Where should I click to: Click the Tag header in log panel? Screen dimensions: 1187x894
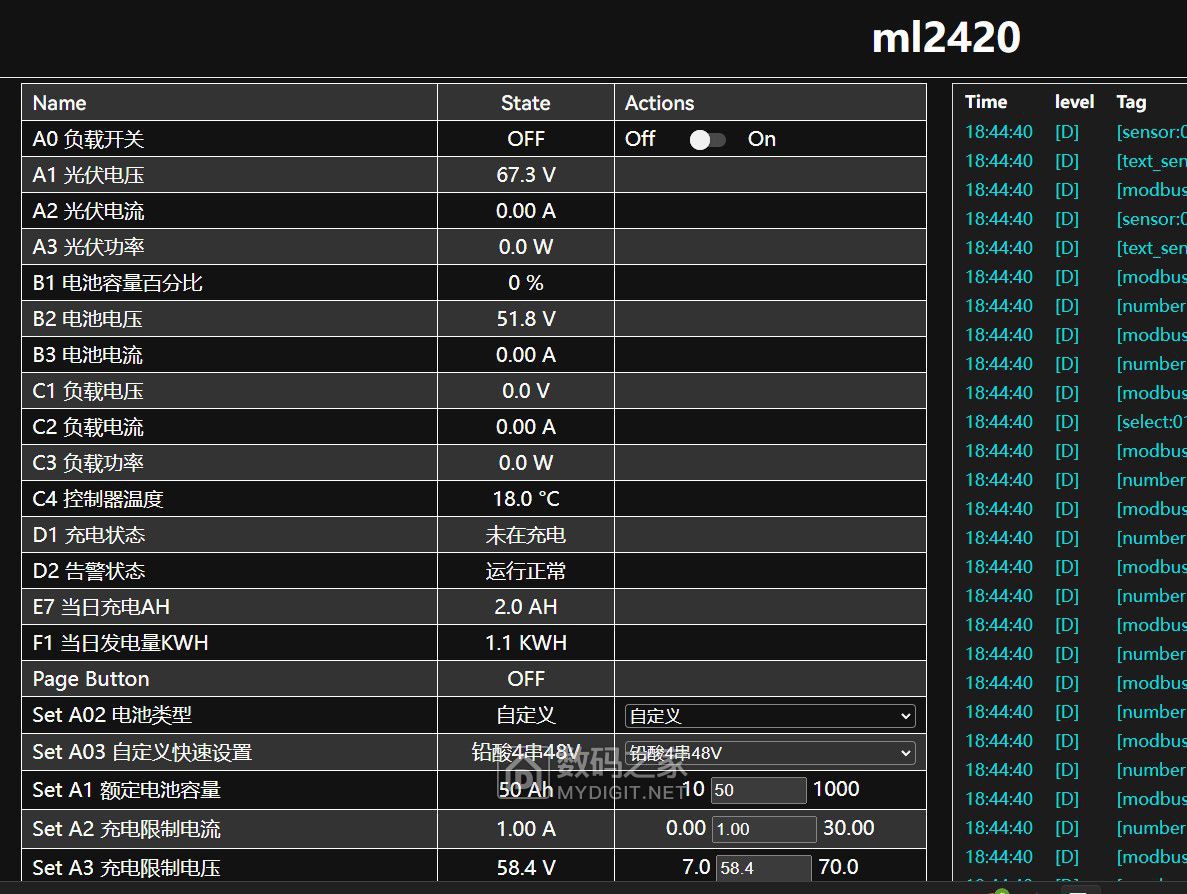1131,102
